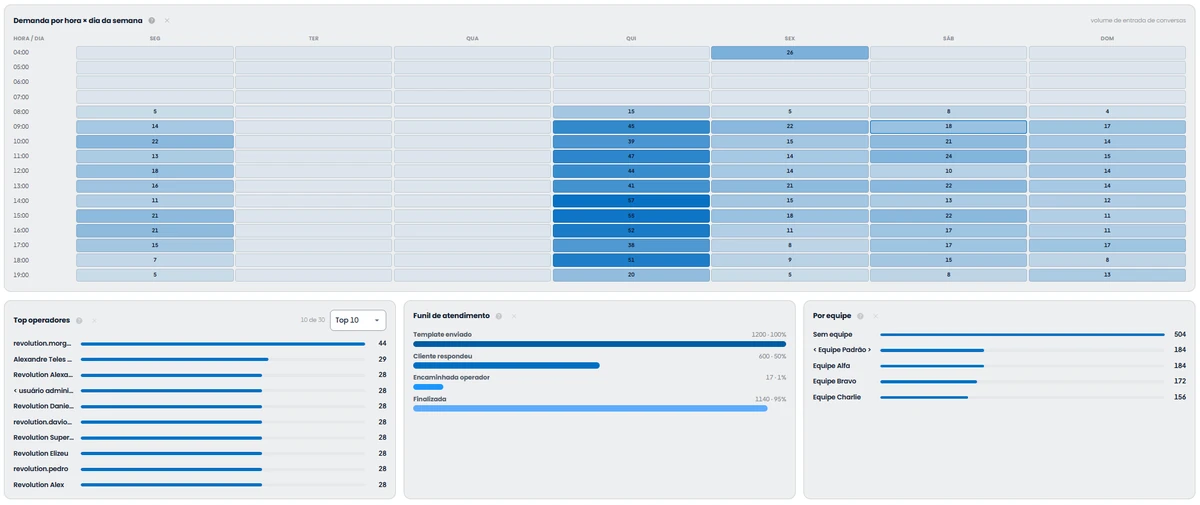Remove the Top operadores widget with its X

(94, 320)
